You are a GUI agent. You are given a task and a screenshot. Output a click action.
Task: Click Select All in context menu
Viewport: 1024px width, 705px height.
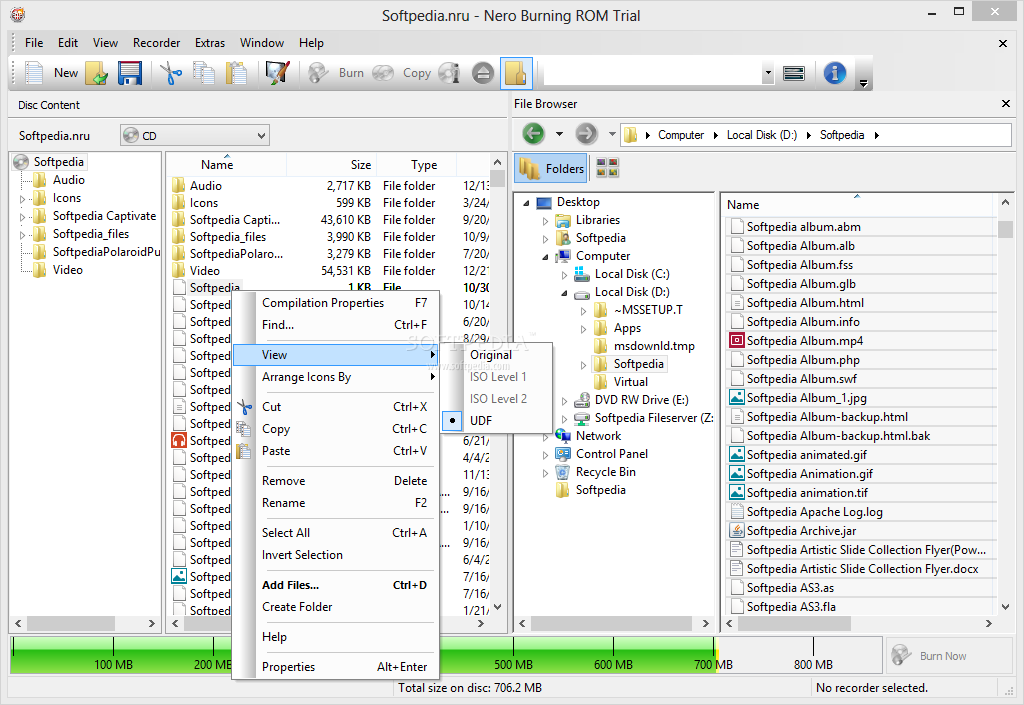click(336, 533)
